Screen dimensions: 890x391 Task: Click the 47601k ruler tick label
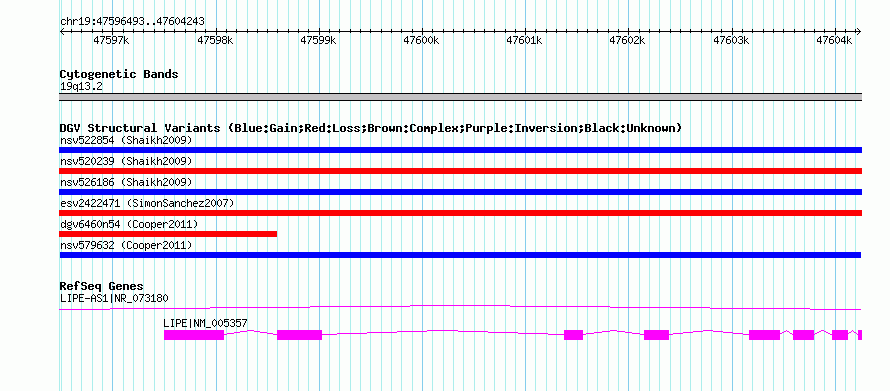point(524,40)
